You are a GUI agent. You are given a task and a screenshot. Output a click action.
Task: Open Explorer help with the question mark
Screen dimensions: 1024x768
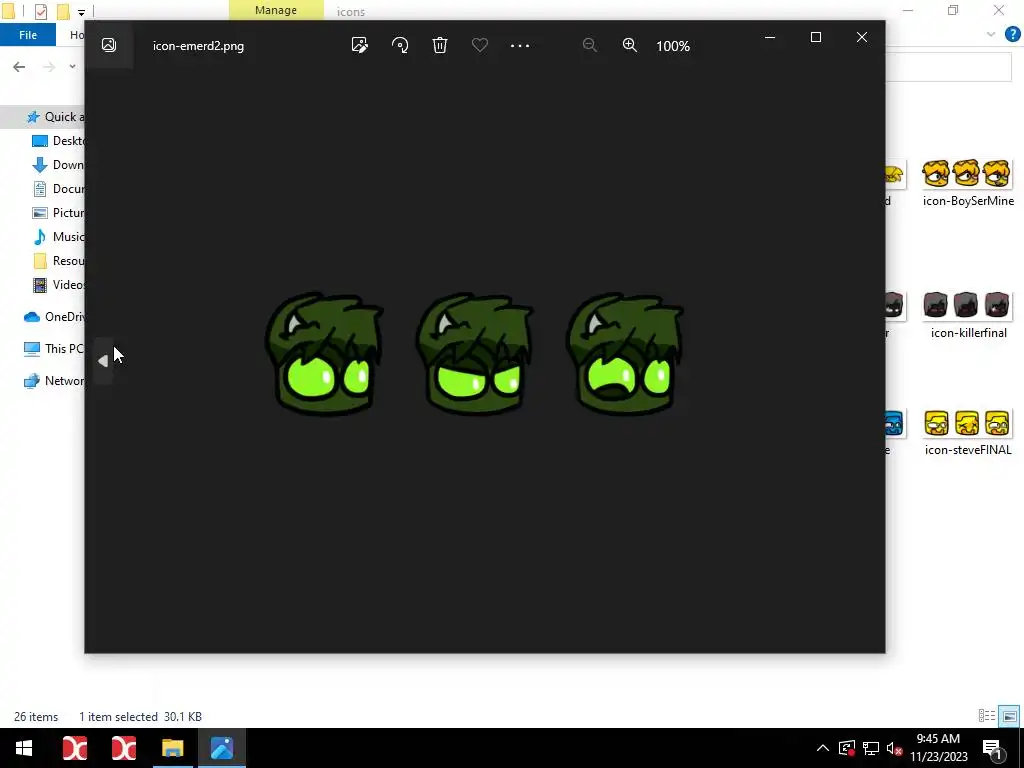(x=1012, y=35)
